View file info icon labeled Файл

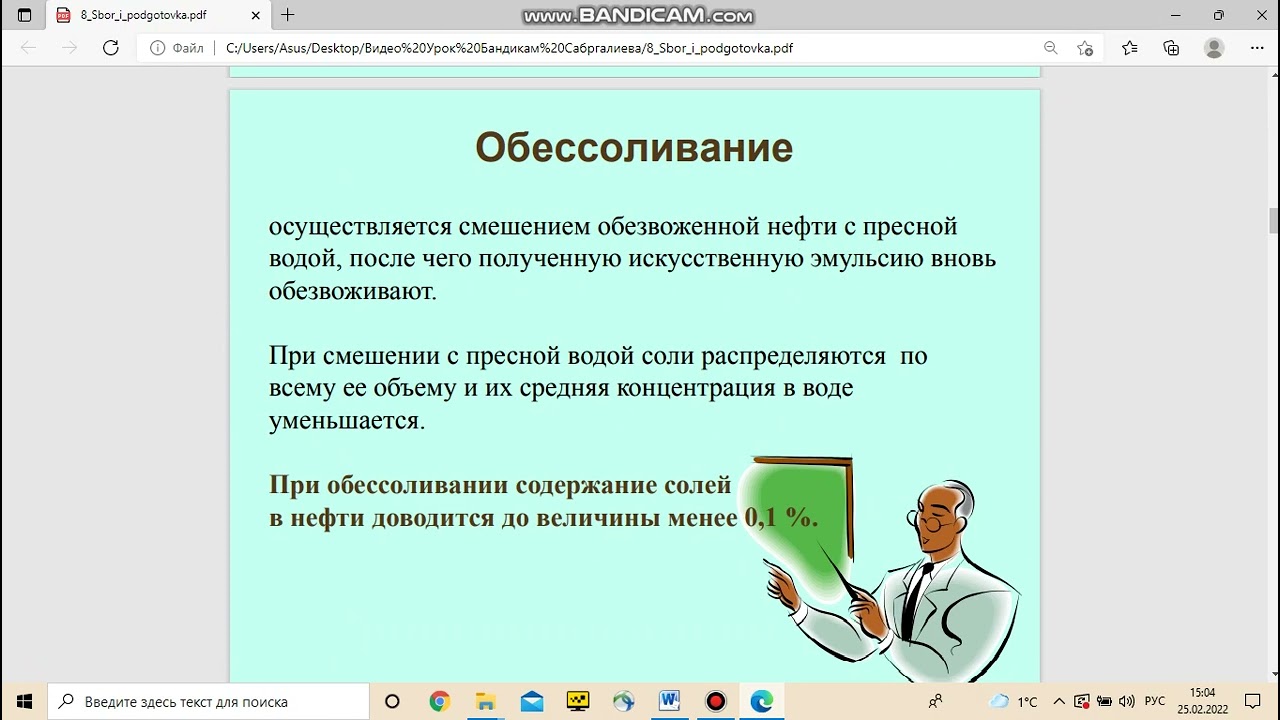pos(177,48)
